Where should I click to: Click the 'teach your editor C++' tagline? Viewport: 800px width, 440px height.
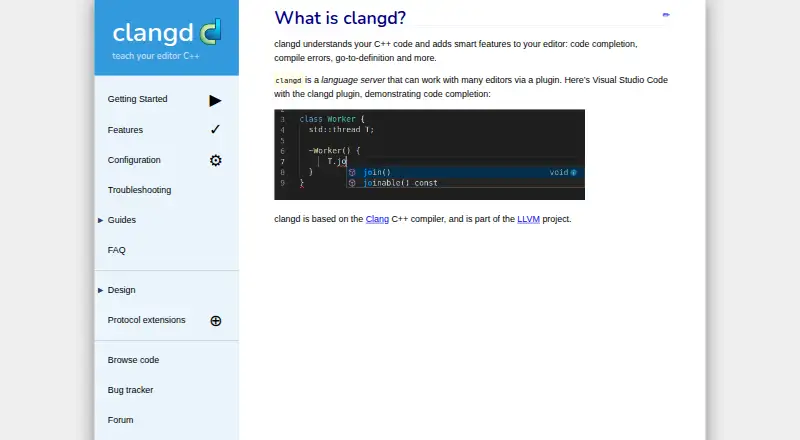(156, 56)
